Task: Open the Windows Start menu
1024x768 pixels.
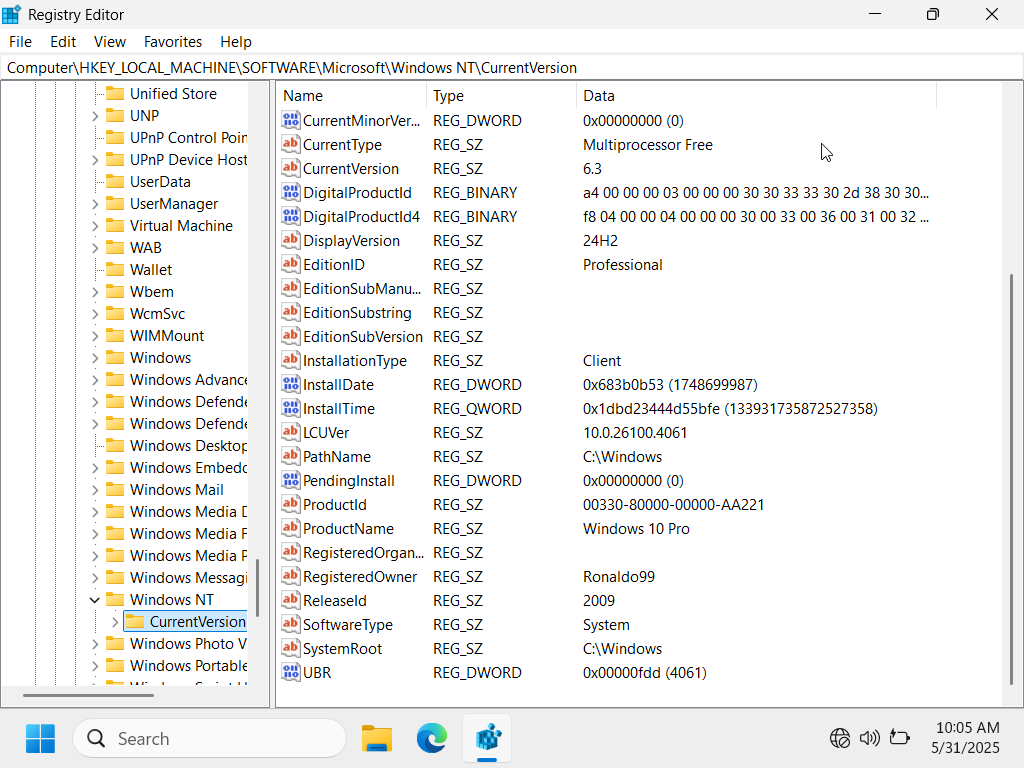Action: coord(40,739)
